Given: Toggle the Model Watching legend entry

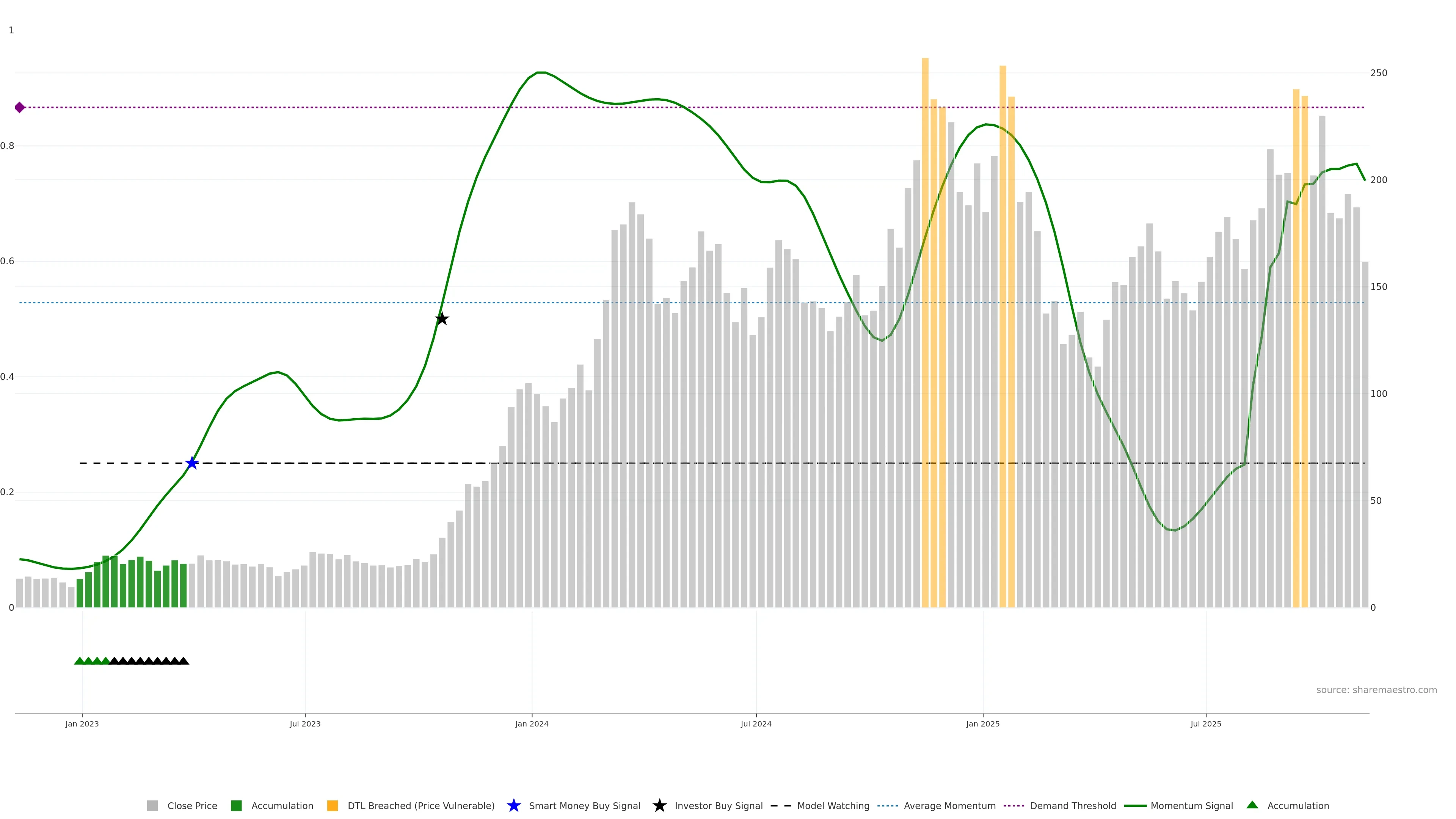Looking at the screenshot, I should point(833,806).
